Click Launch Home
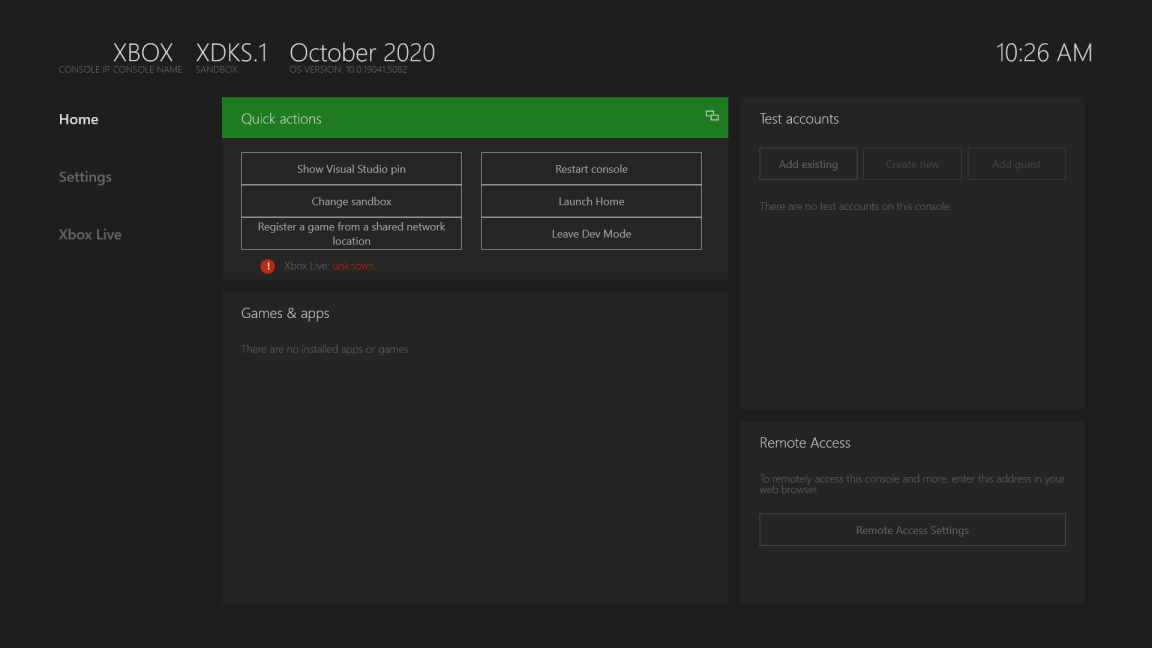 [x=591, y=200]
